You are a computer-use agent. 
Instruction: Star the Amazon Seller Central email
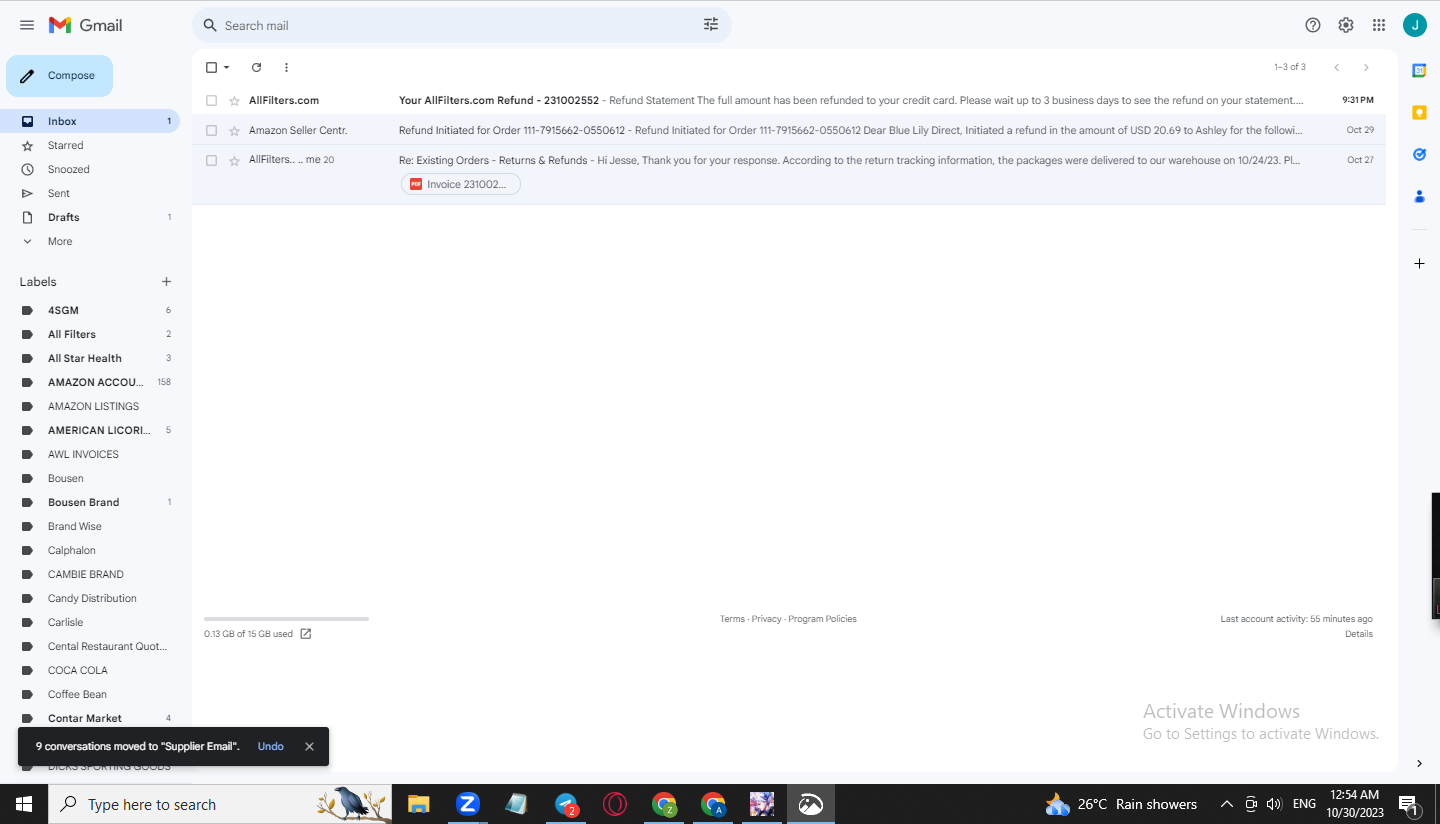click(235, 131)
